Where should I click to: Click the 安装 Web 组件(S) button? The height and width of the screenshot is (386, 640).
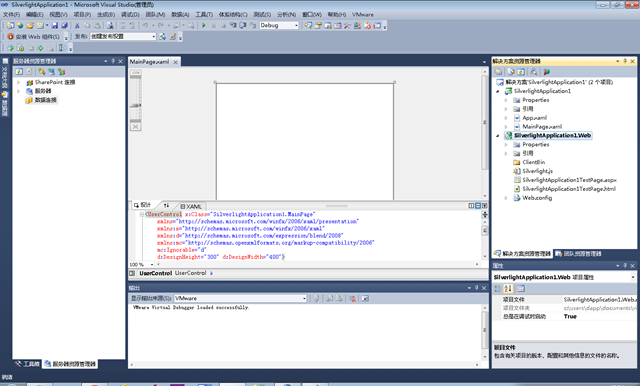pos(34,36)
